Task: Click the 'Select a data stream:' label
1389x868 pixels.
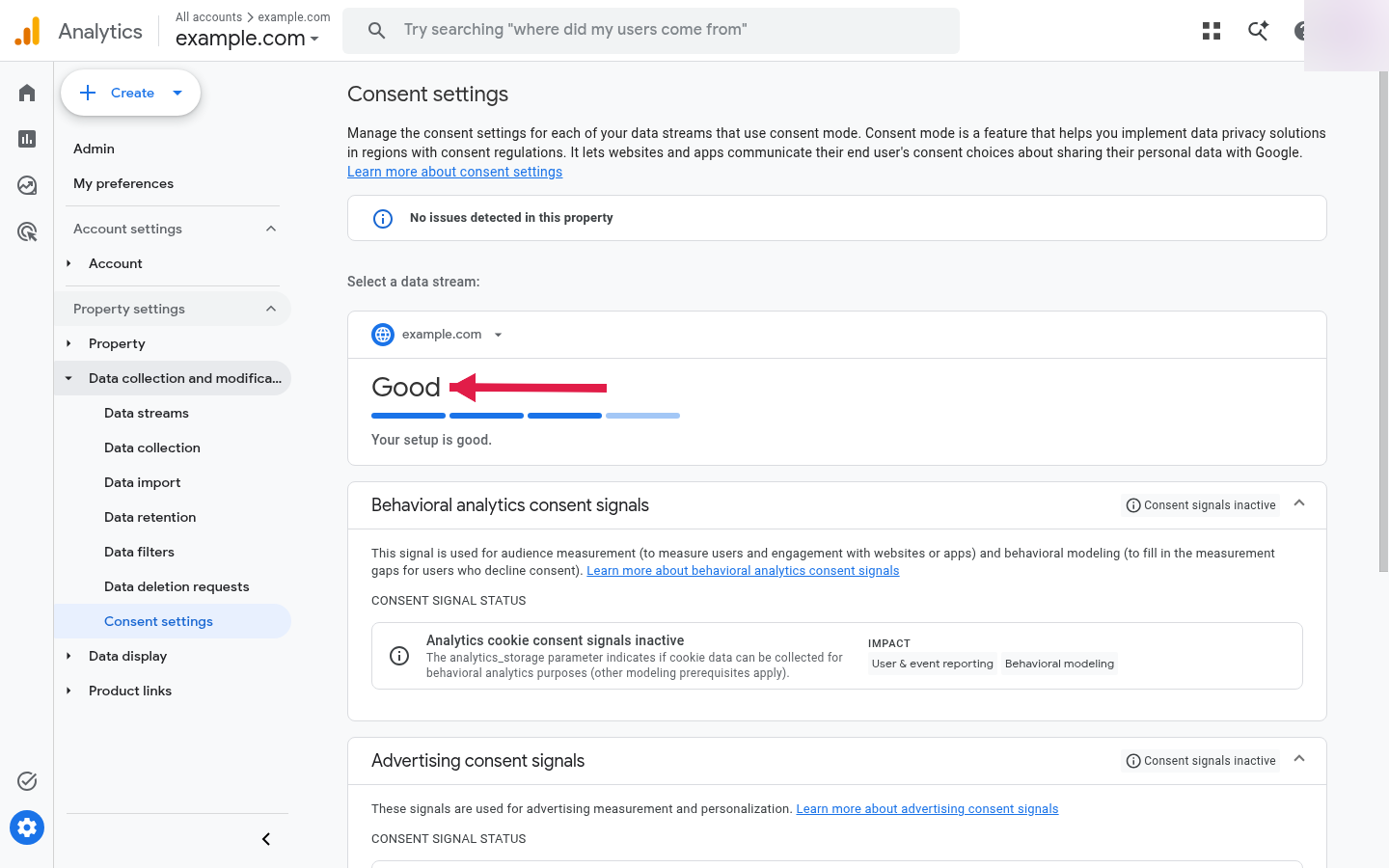Action: [x=414, y=282]
